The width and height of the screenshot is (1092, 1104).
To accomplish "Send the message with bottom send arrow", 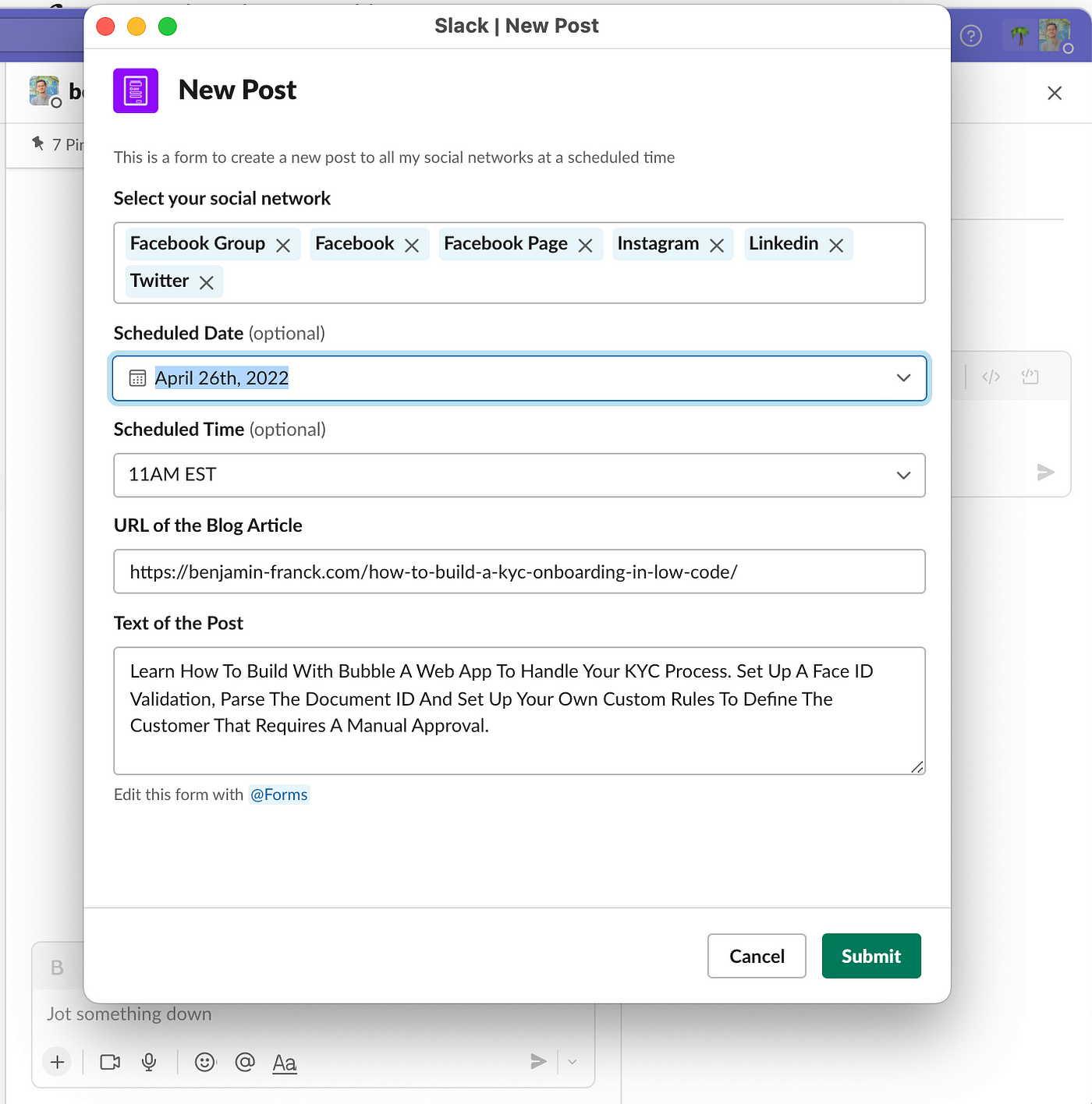I will point(538,1061).
